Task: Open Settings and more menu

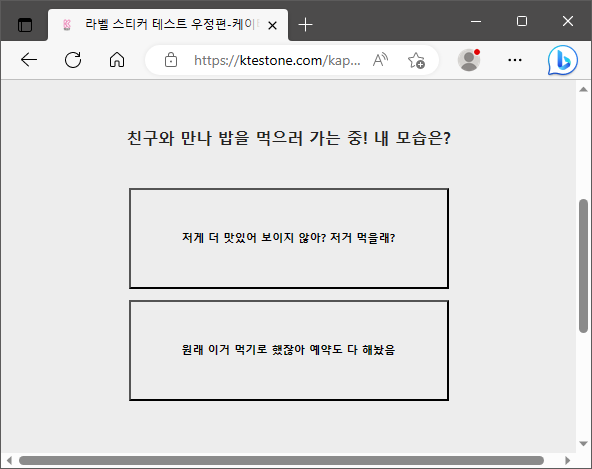Action: (x=515, y=60)
